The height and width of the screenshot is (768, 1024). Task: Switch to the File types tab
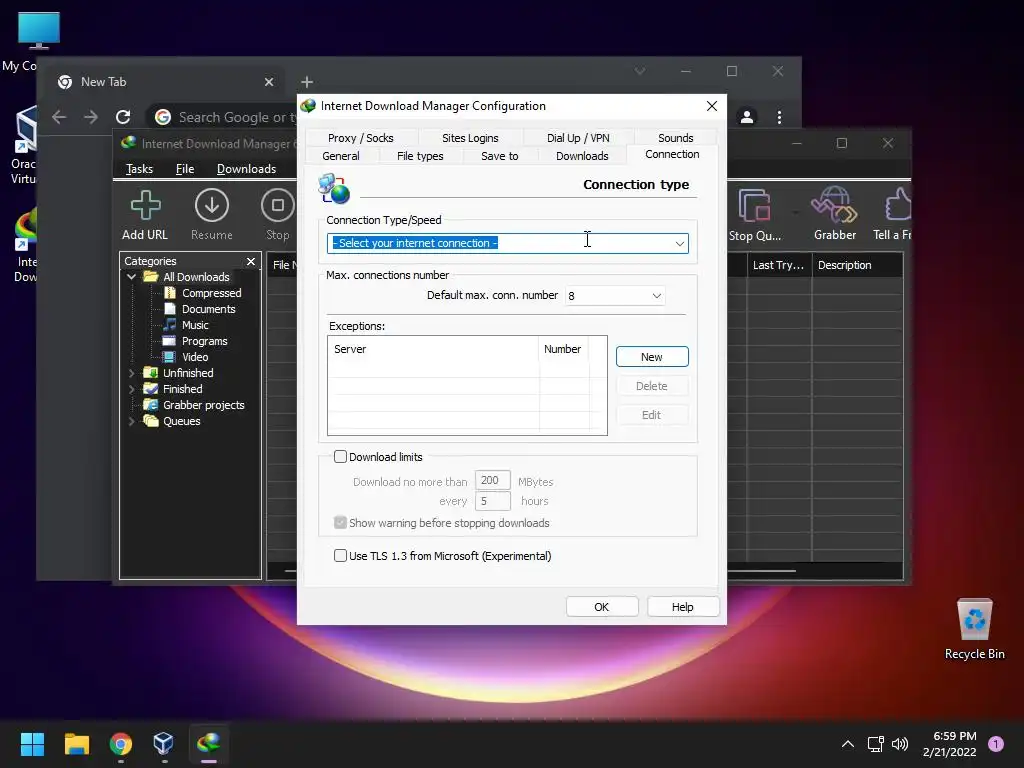(x=420, y=156)
